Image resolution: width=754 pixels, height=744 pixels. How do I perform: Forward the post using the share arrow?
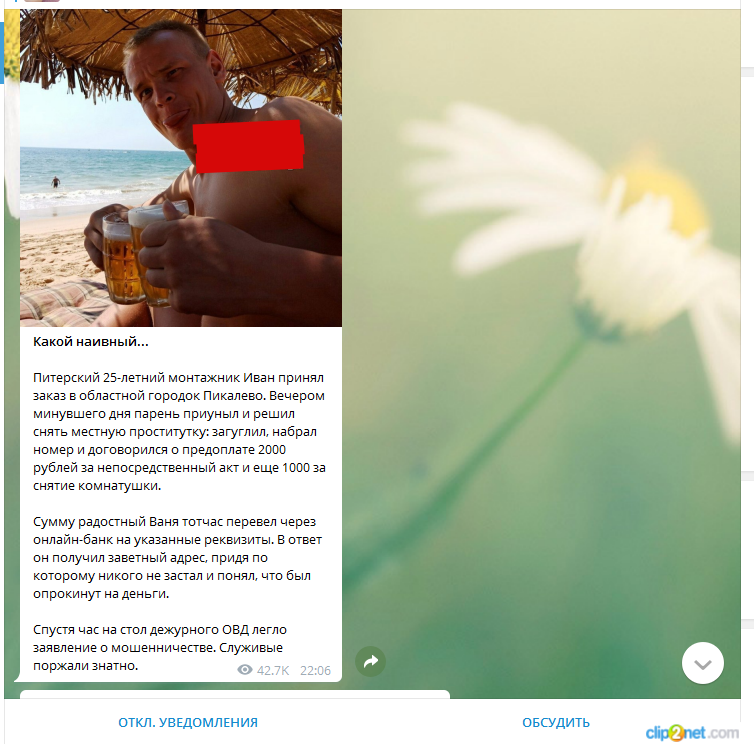[370, 661]
